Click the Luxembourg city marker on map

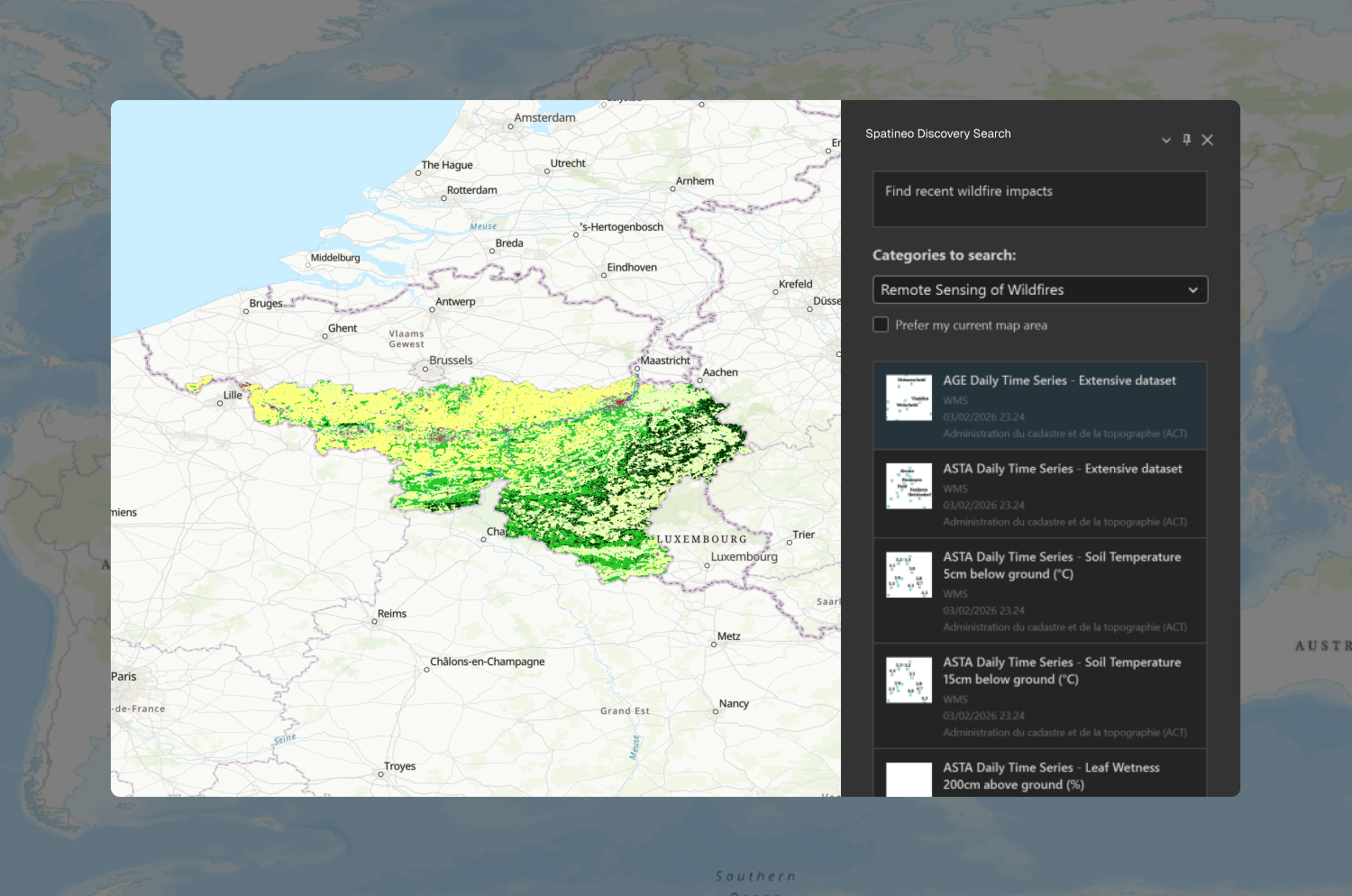707,566
